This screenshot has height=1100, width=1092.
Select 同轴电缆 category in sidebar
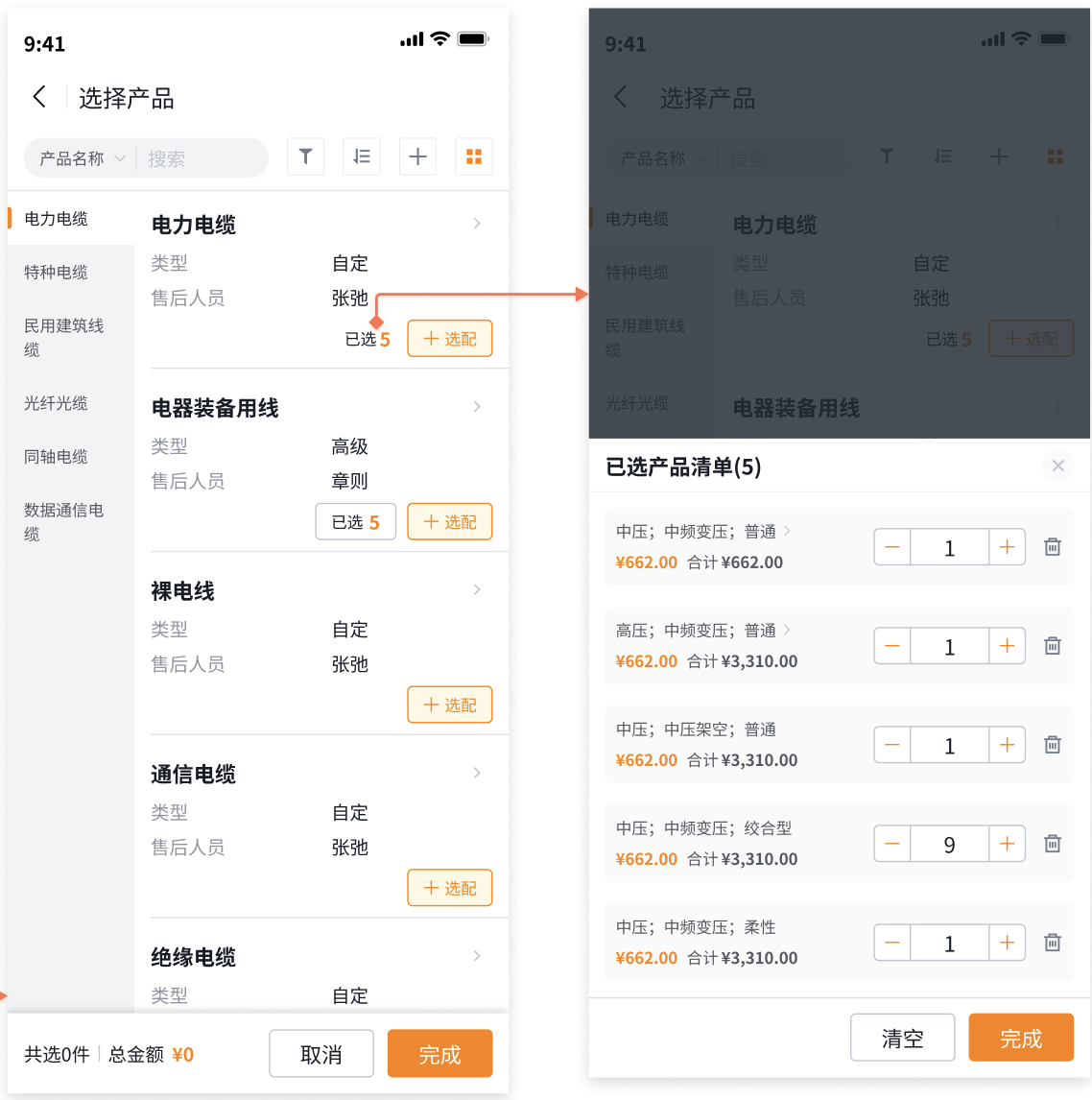56,457
